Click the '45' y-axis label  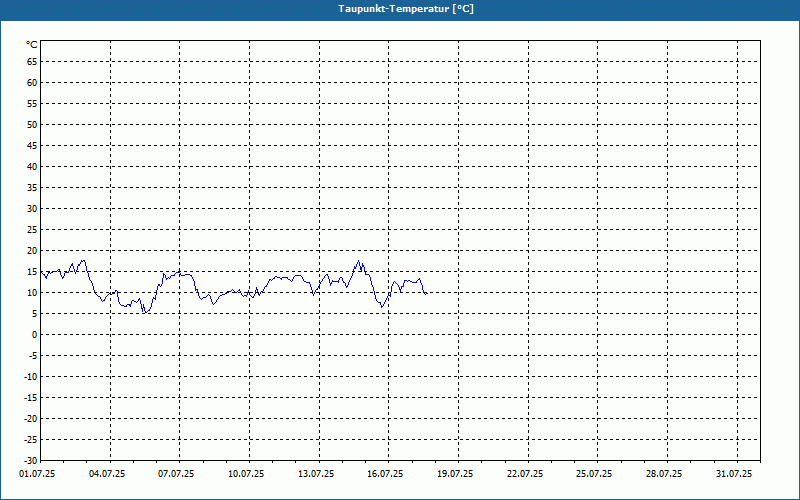point(32,146)
